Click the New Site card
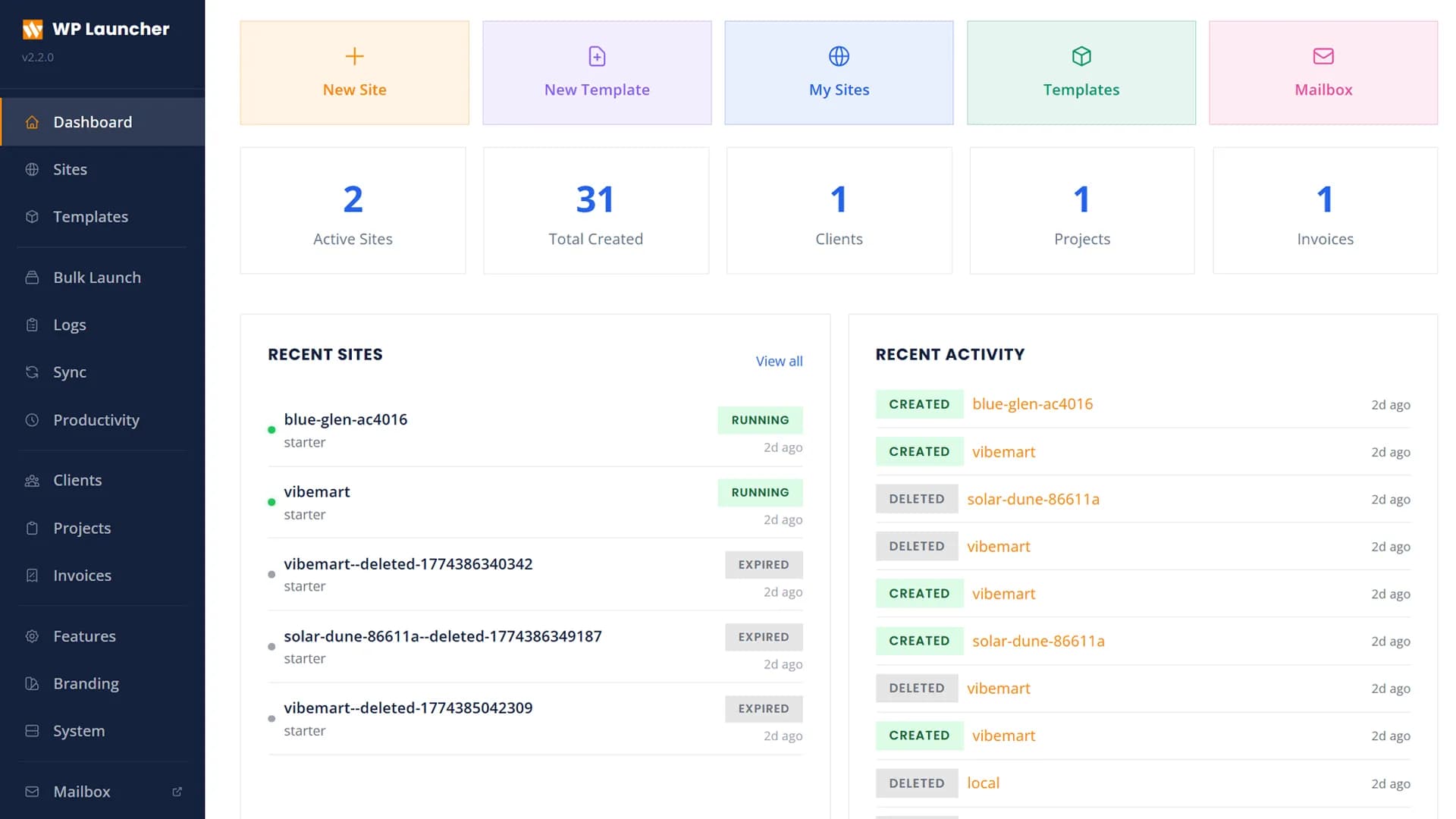 pyautogui.click(x=354, y=73)
